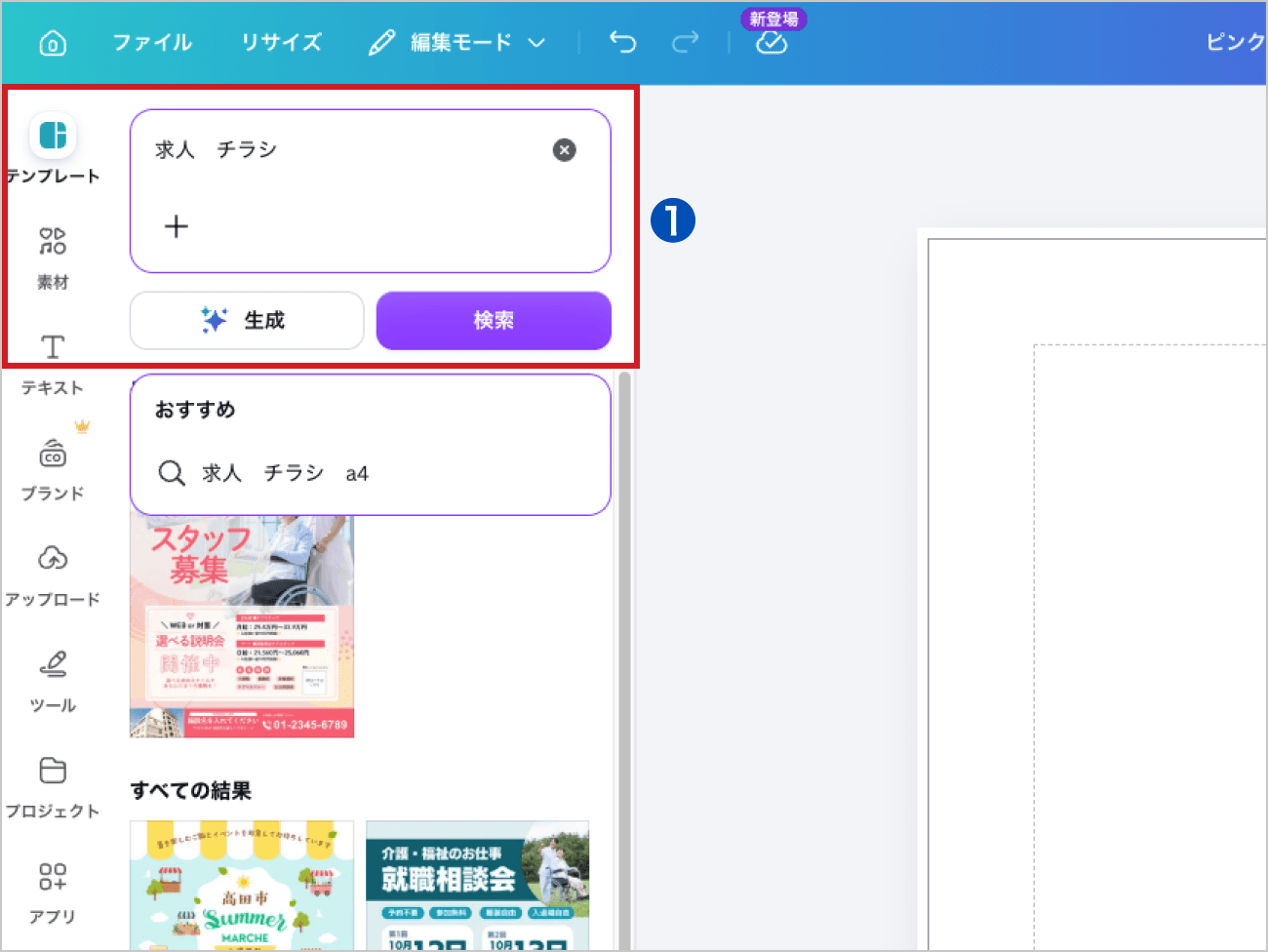
Task: Open the テキスト text panel
Action: [53, 365]
